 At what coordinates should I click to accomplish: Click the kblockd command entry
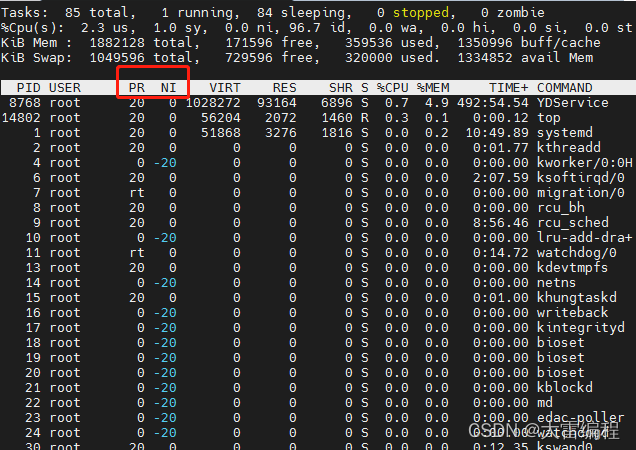coord(565,388)
